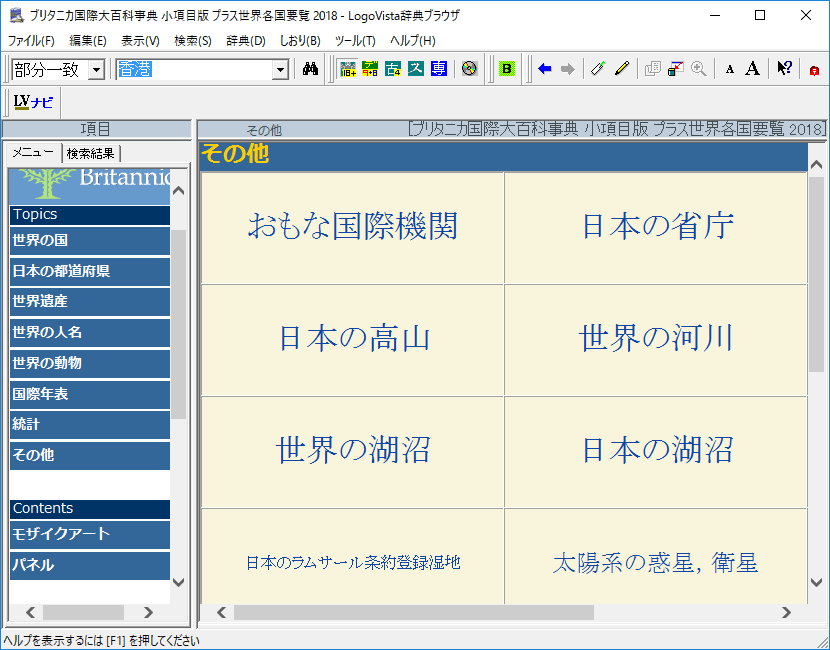Click content pane scrollbar up arrow
The width and height of the screenshot is (830, 650).
pos(816,165)
